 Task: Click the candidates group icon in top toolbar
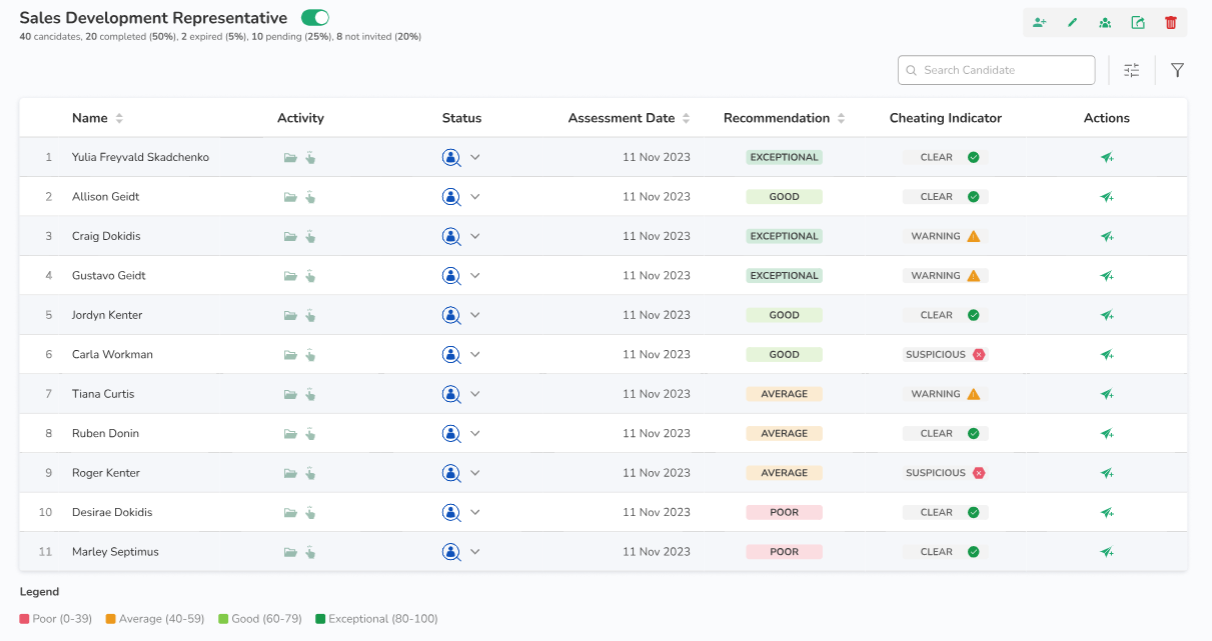[1105, 22]
